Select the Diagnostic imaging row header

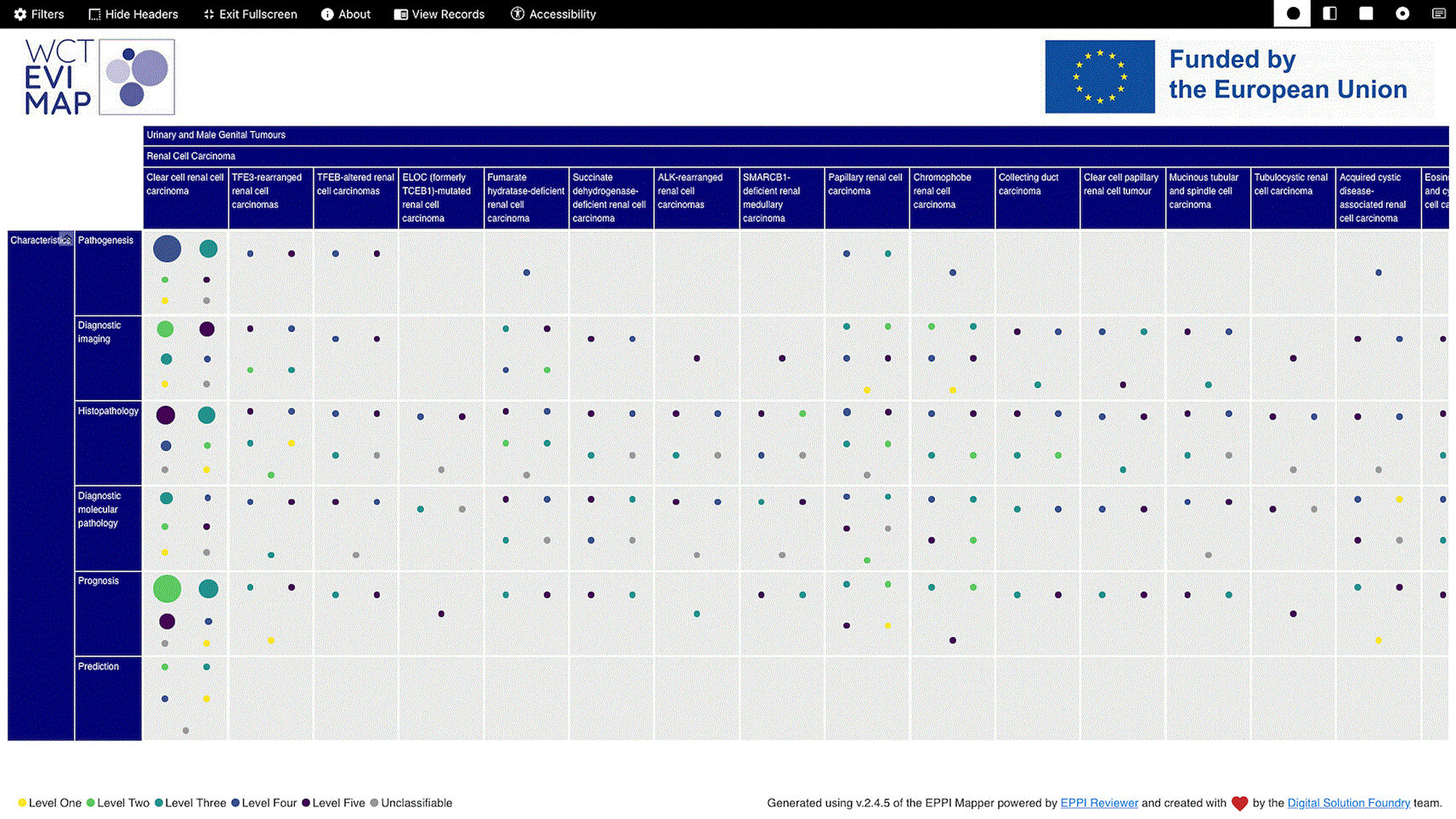point(108,358)
